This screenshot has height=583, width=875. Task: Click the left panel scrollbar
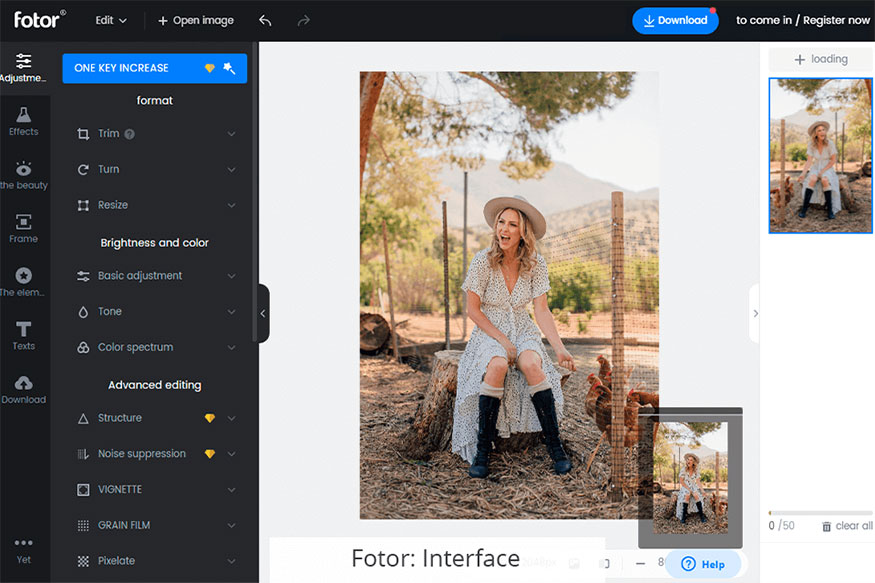coord(254,192)
